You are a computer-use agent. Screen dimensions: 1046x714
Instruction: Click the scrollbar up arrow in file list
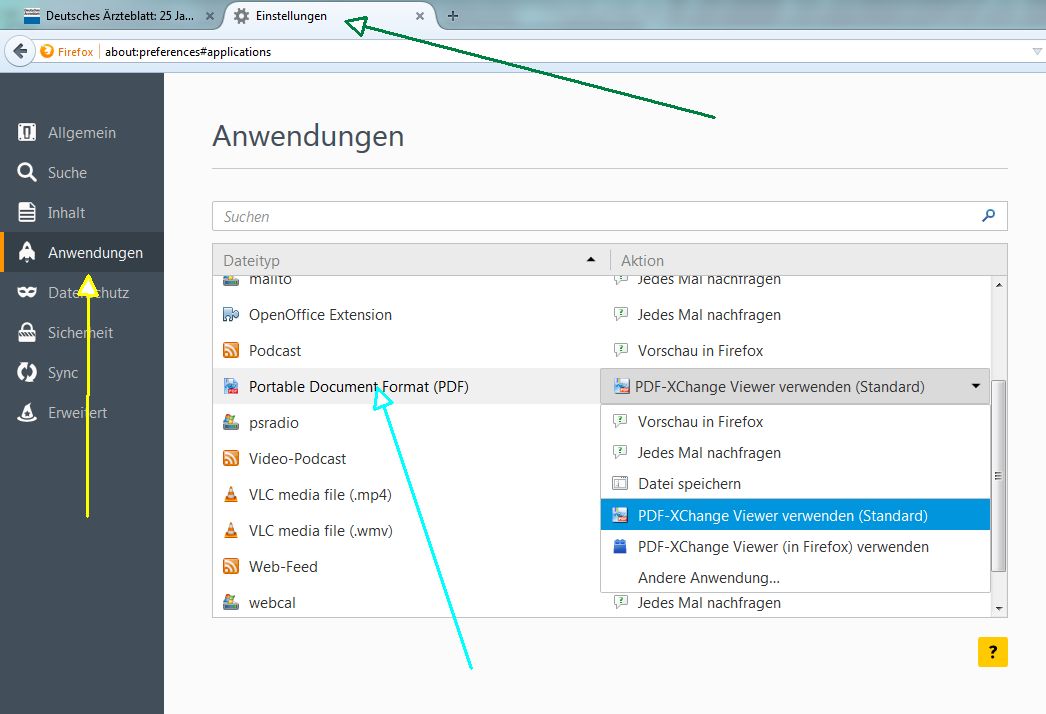point(999,285)
